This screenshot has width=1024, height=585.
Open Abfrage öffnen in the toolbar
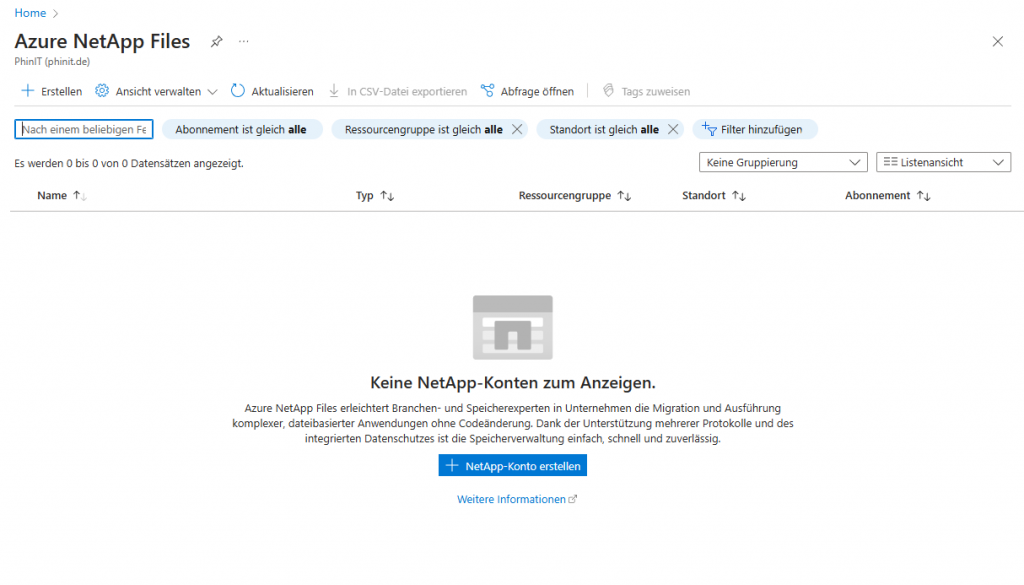pyautogui.click(x=527, y=90)
